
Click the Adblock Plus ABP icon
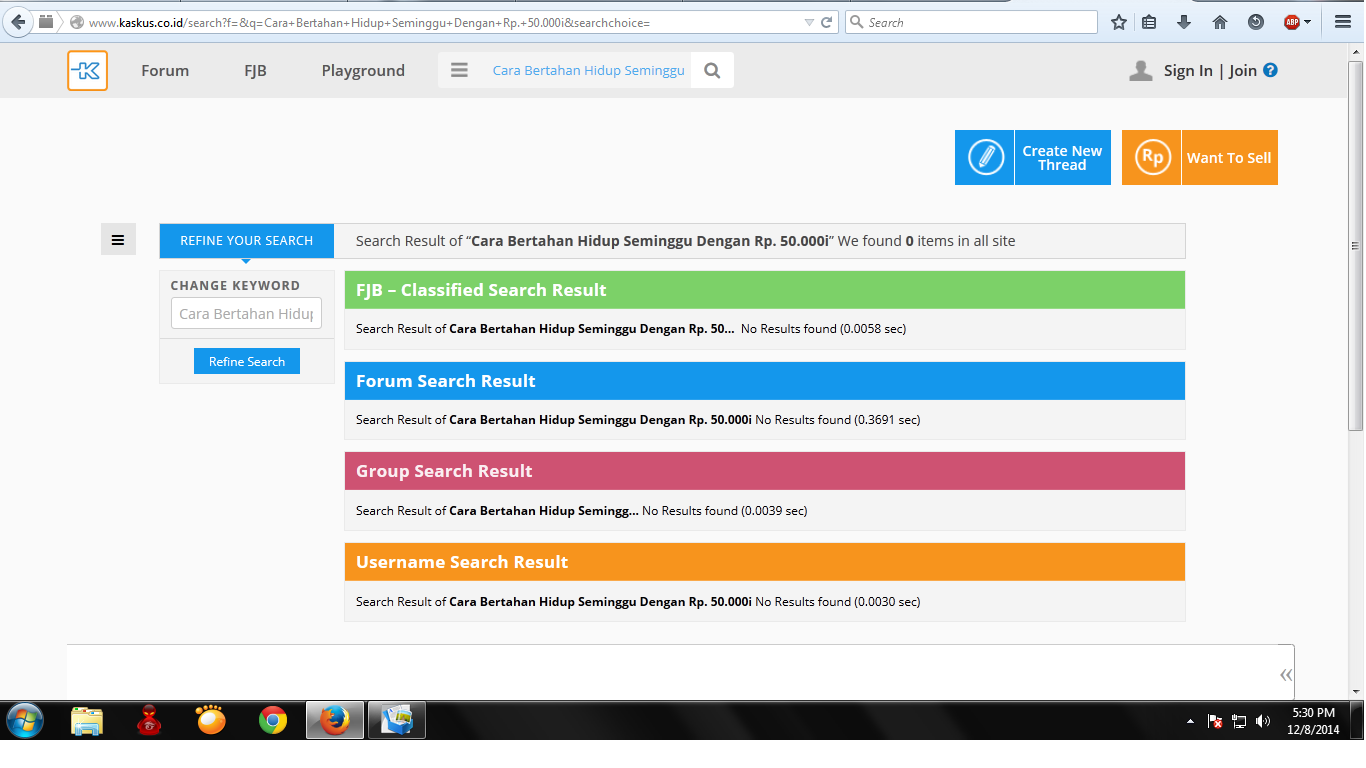click(1292, 22)
